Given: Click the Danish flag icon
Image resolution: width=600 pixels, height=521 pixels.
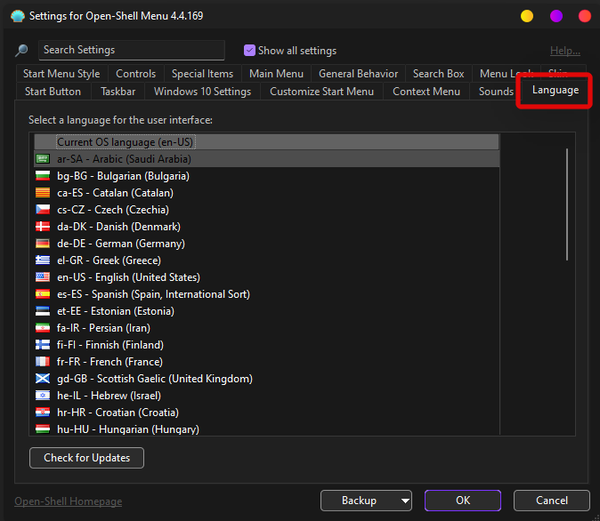Looking at the screenshot, I should pos(43,227).
